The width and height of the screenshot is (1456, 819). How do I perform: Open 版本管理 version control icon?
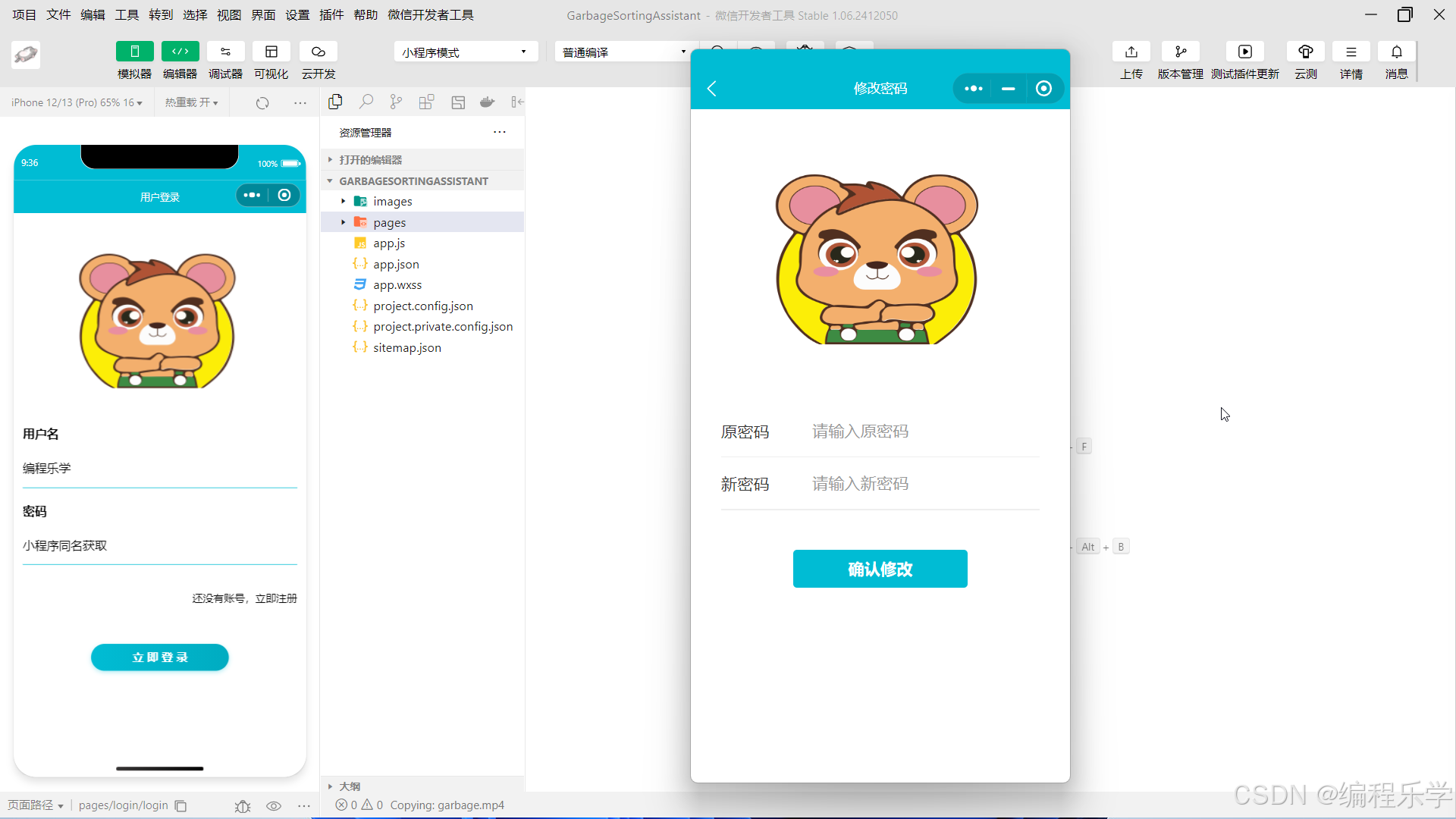click(x=1180, y=52)
